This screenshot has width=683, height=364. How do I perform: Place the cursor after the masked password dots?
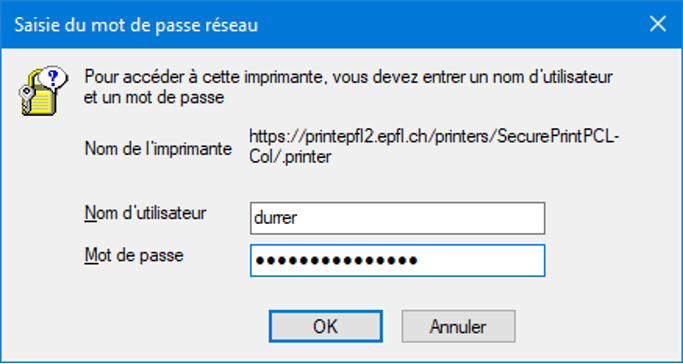(x=420, y=260)
